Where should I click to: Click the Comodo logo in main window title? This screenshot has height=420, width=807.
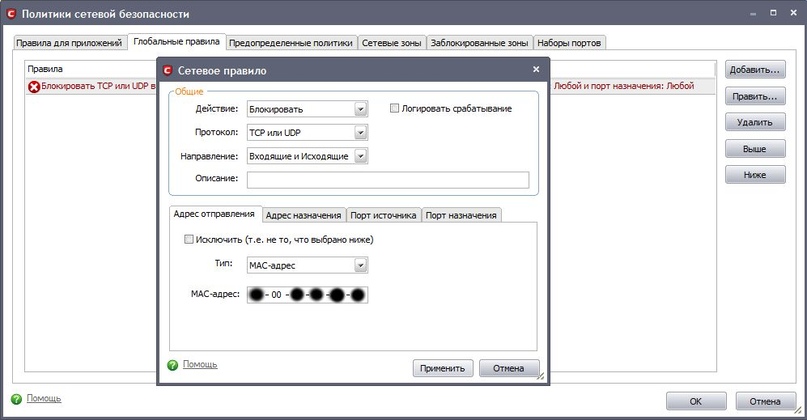pos(11,14)
